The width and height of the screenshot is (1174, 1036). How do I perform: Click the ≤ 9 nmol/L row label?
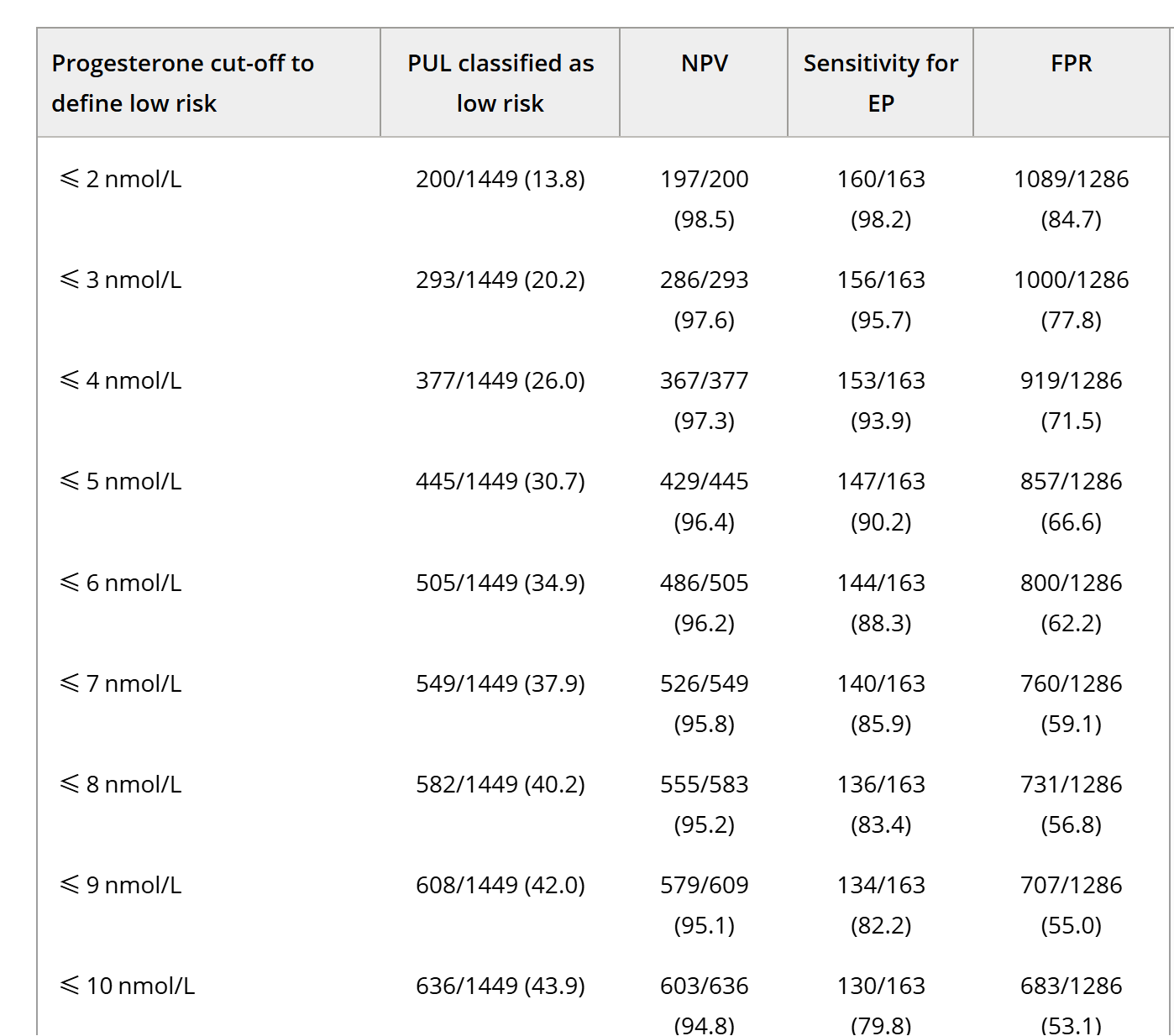click(121, 885)
